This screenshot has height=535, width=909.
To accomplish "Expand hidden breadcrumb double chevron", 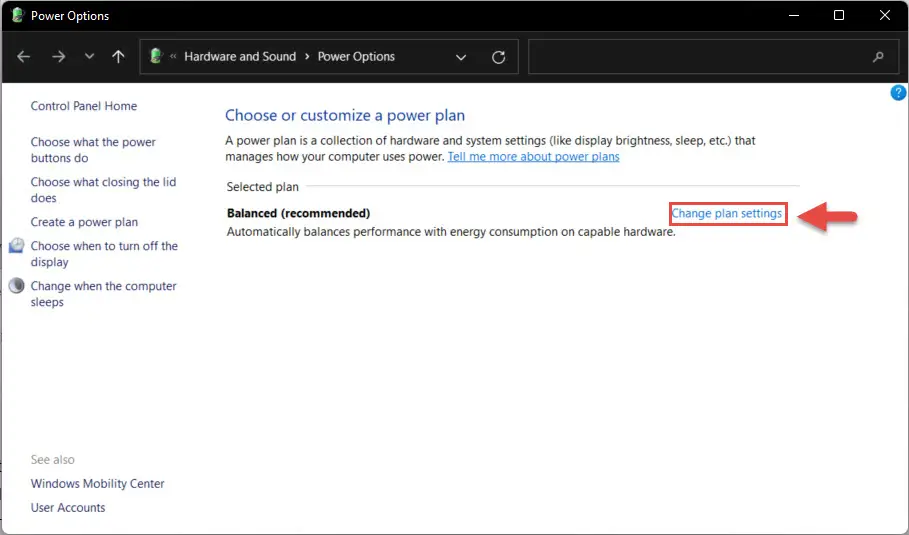I will 173,56.
